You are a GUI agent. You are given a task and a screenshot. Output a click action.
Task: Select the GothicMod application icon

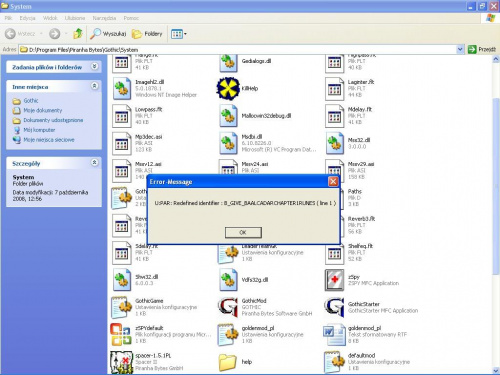(228, 307)
